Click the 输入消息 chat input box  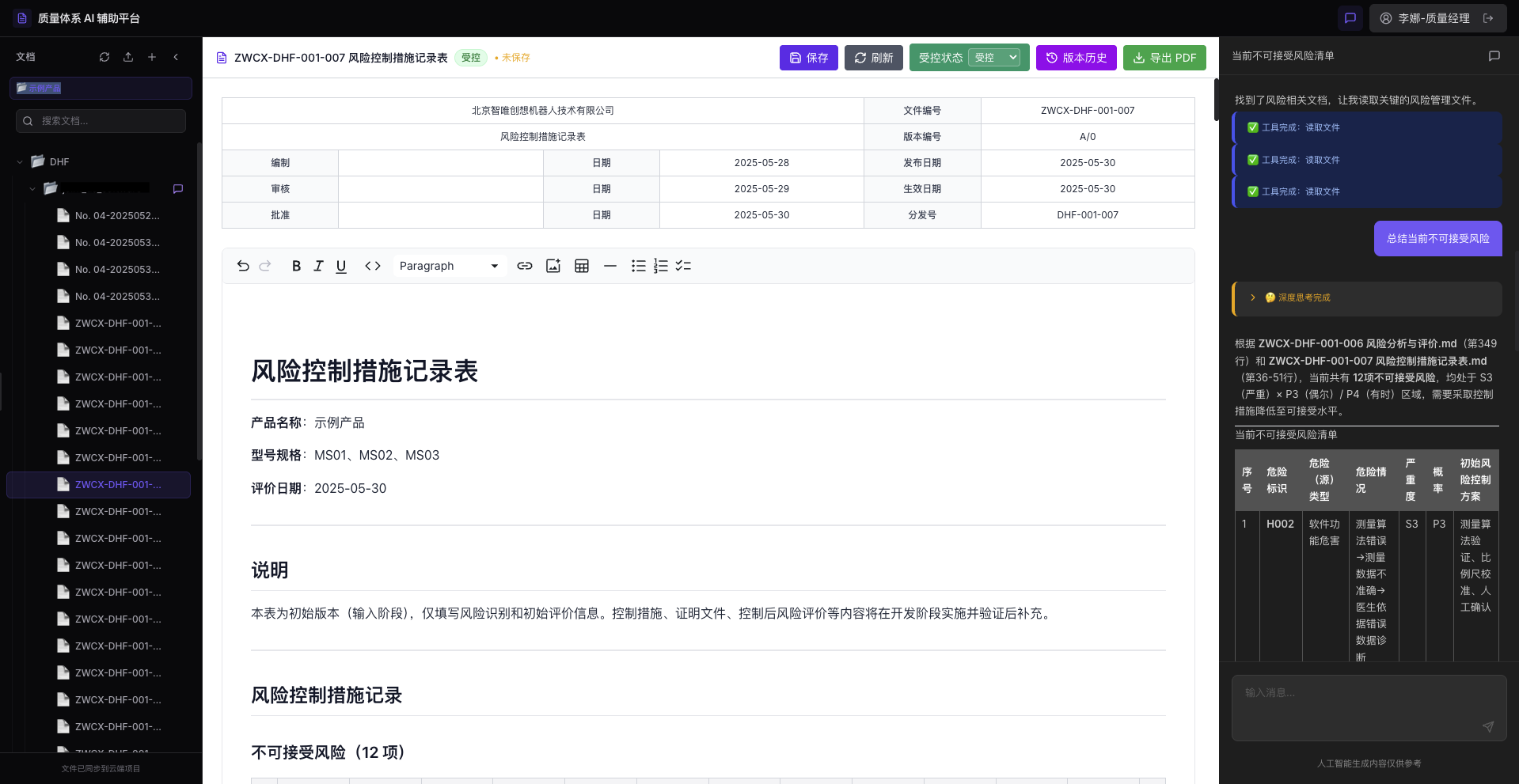1369,708
